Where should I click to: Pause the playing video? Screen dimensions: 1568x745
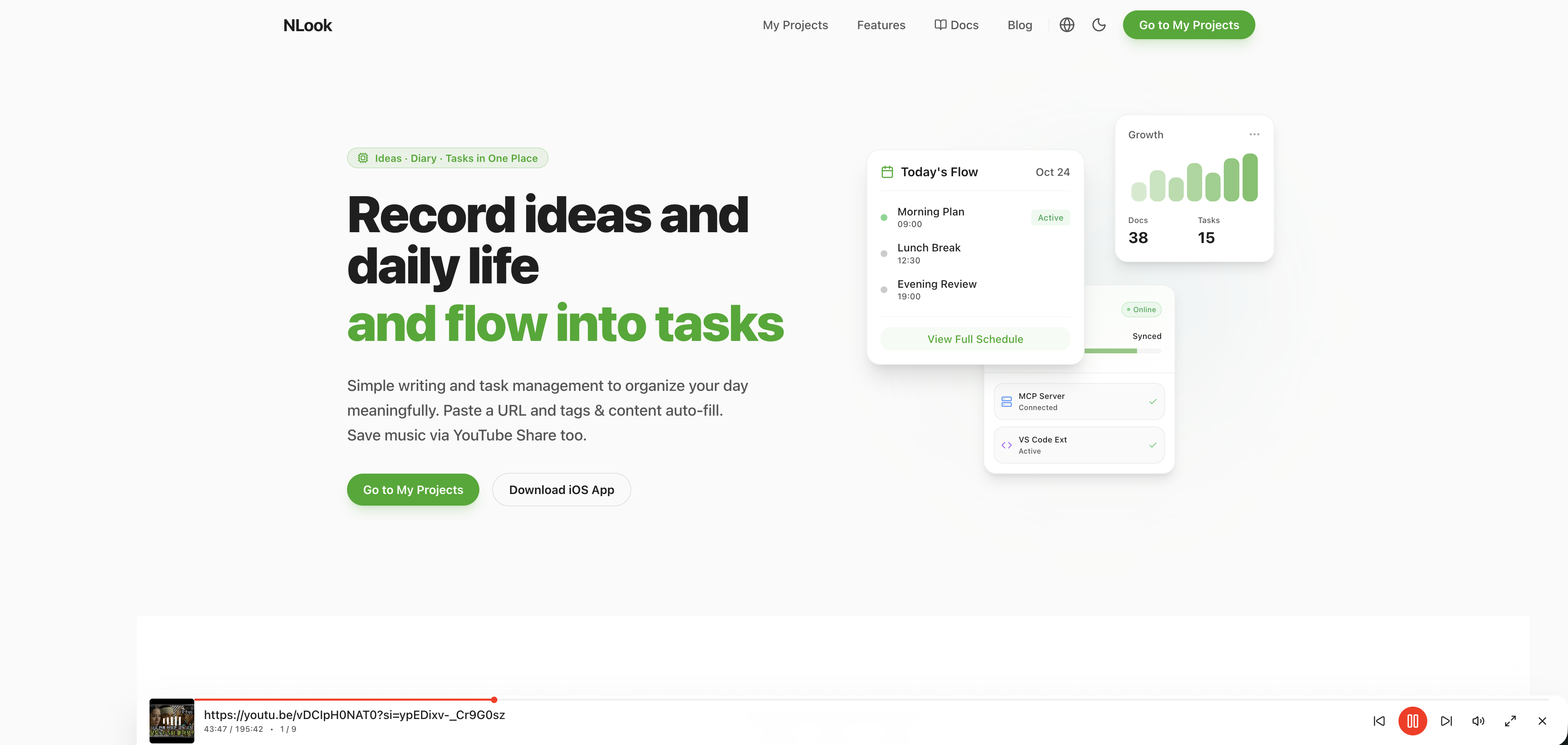coord(1413,721)
